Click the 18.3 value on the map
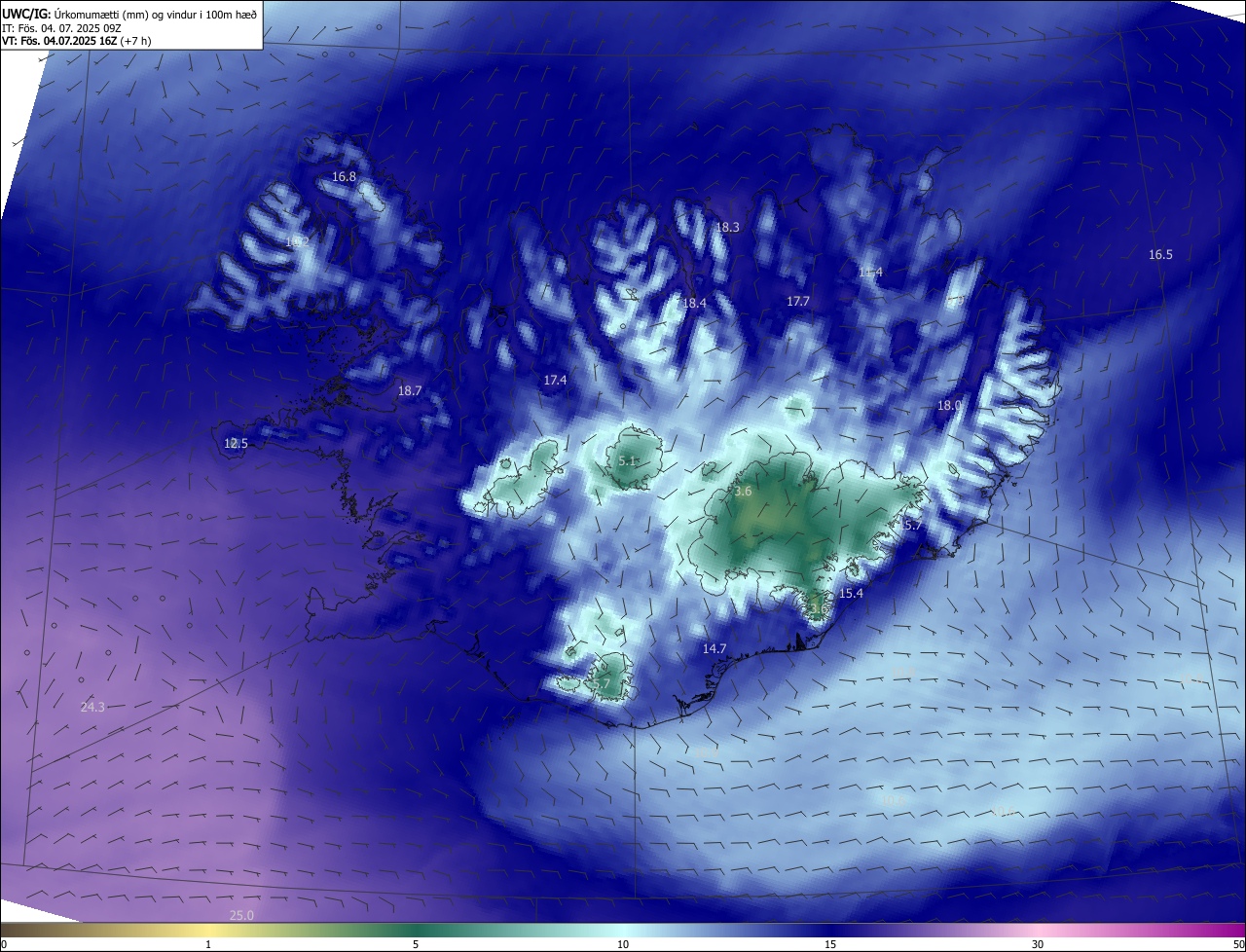Screen dimensions: 1246x952 point(728,227)
